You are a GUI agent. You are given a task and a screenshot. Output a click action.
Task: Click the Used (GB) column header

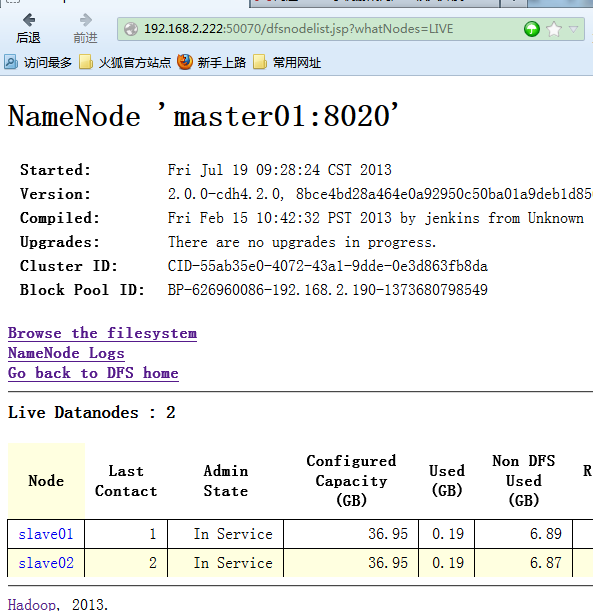[x=447, y=481]
